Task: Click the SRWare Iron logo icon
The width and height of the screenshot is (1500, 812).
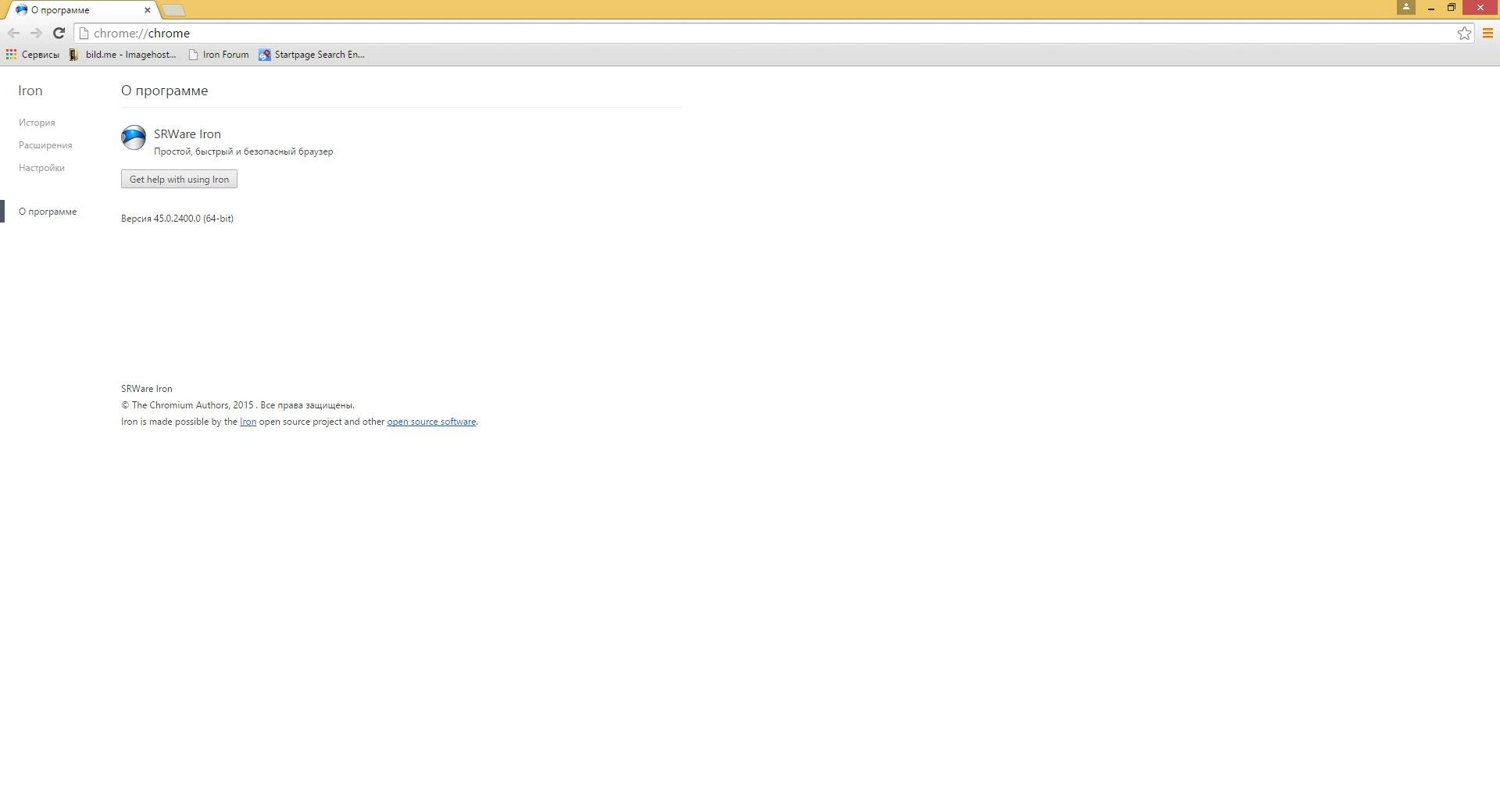Action: pos(134,137)
